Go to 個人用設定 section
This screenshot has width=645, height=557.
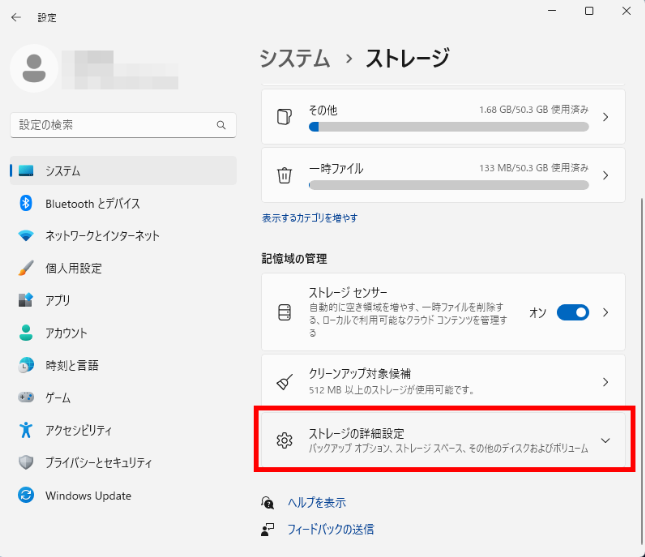[123, 268]
